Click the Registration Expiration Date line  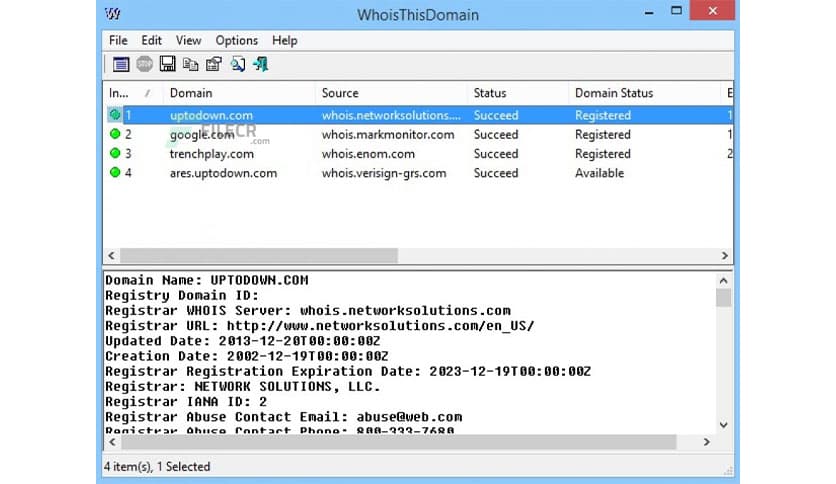point(348,371)
